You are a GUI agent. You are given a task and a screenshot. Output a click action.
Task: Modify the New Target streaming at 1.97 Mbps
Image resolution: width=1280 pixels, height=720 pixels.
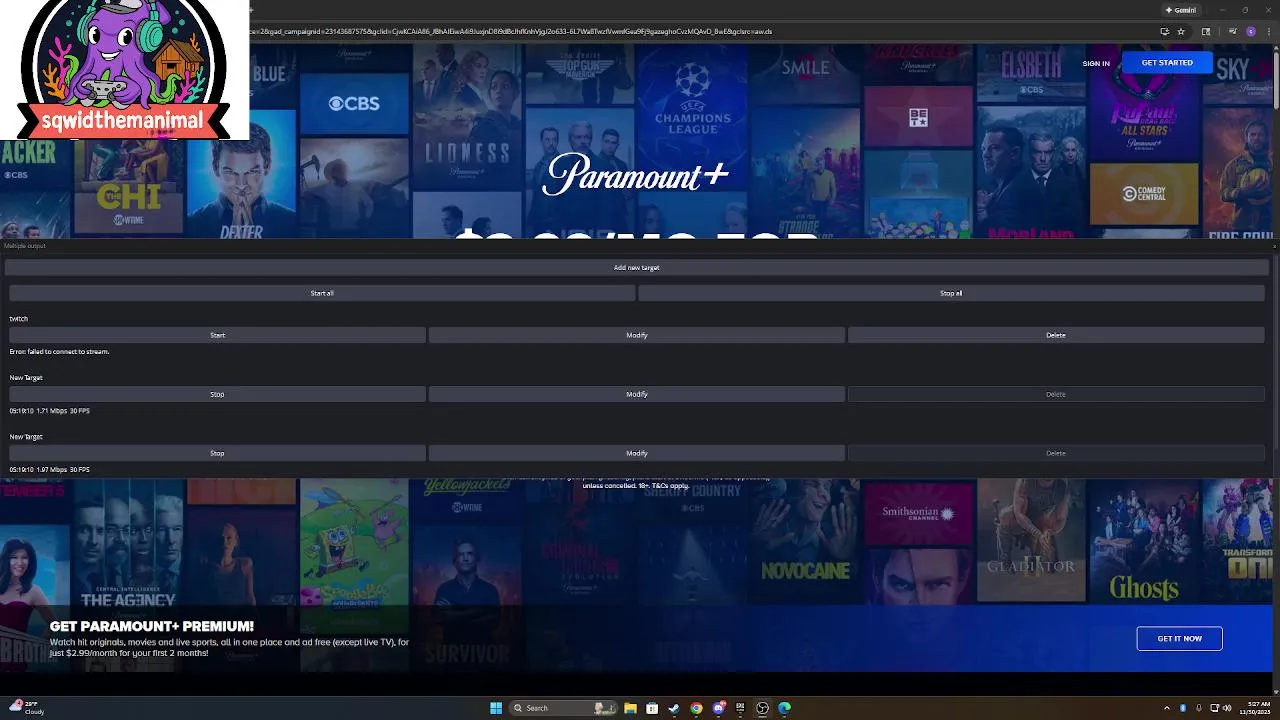tap(637, 453)
